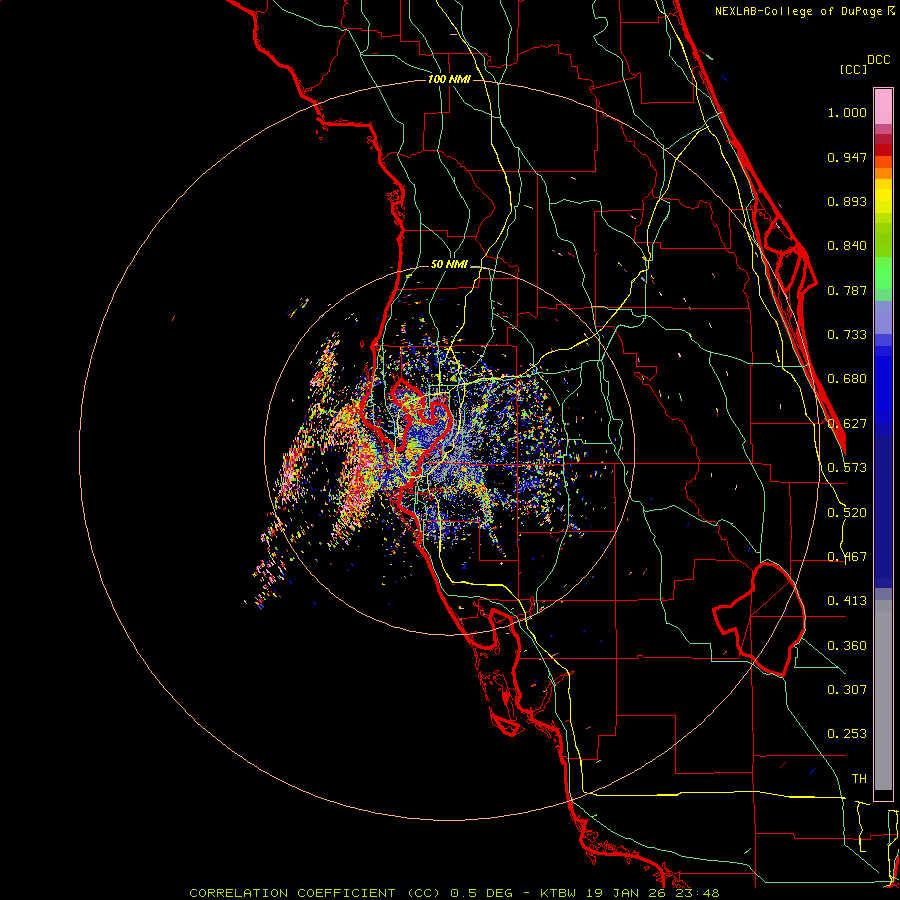Click the TH threshold label
This screenshot has width=900, height=900.
pos(859,779)
